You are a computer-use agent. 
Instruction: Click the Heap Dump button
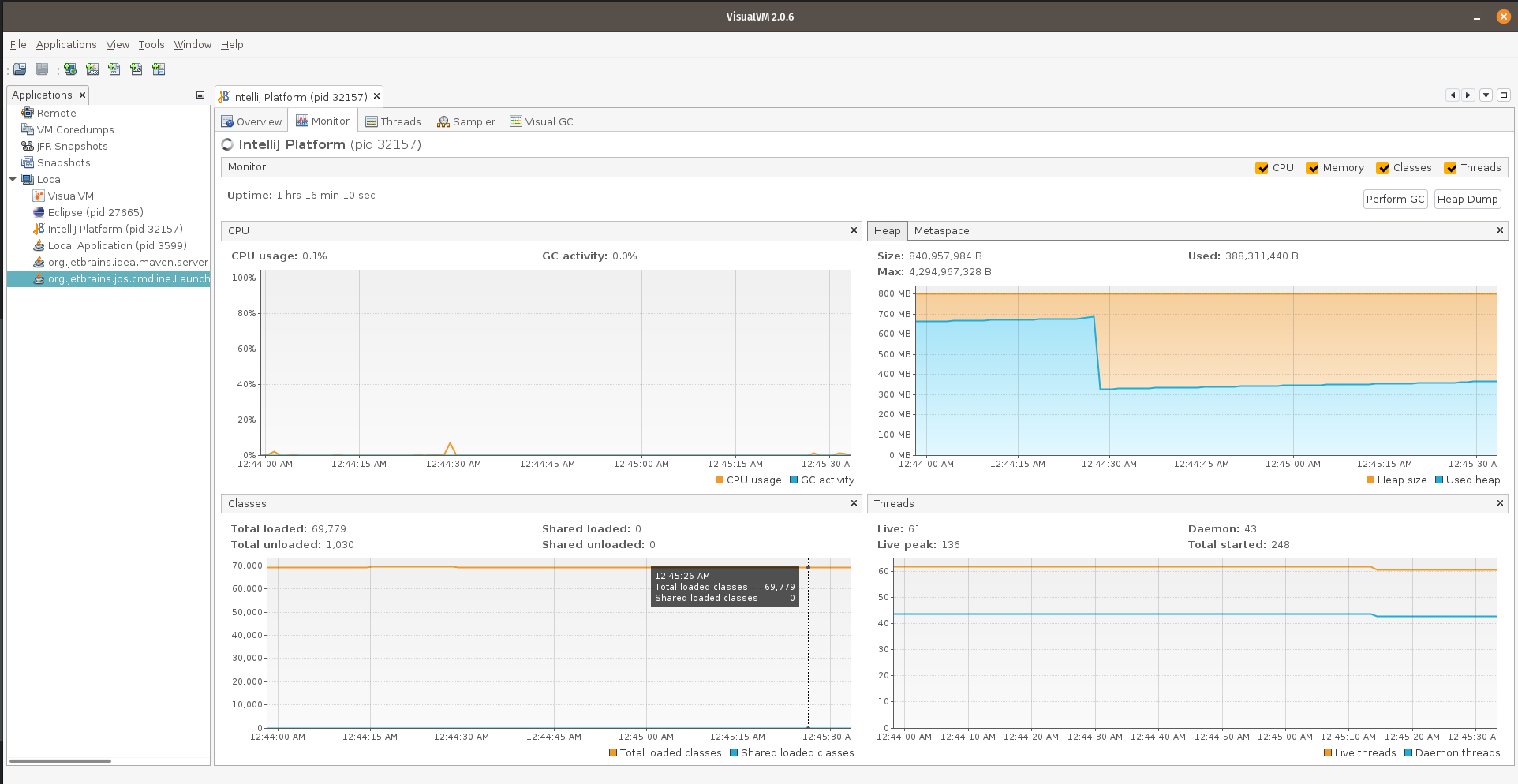coord(1467,199)
